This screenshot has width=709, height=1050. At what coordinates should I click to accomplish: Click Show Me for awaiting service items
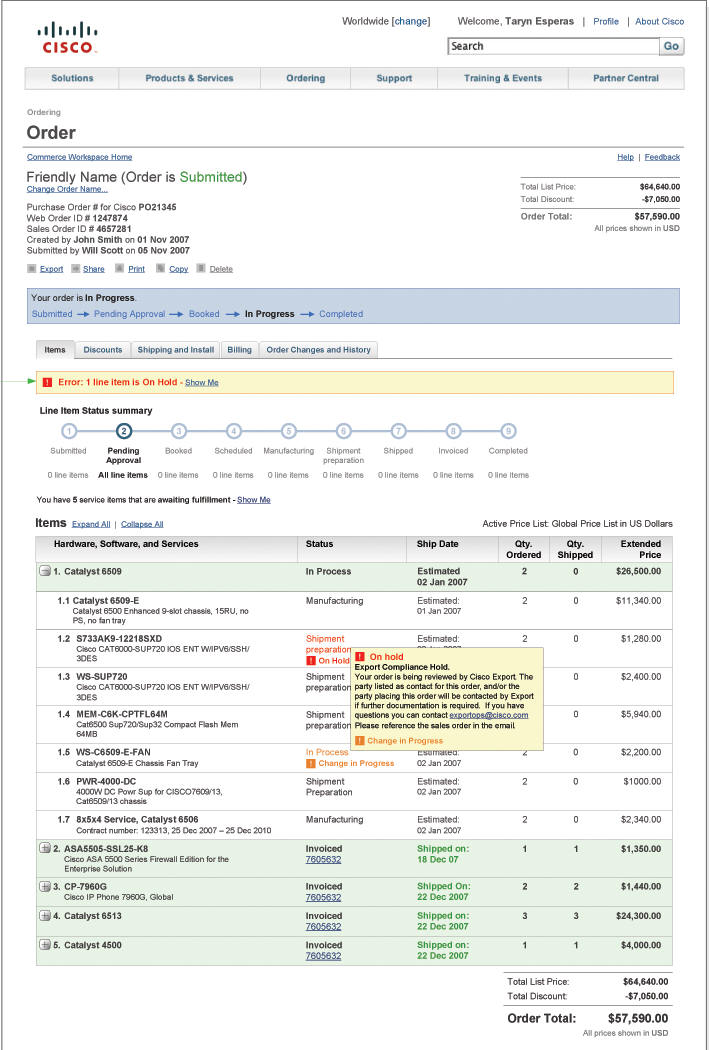point(254,500)
